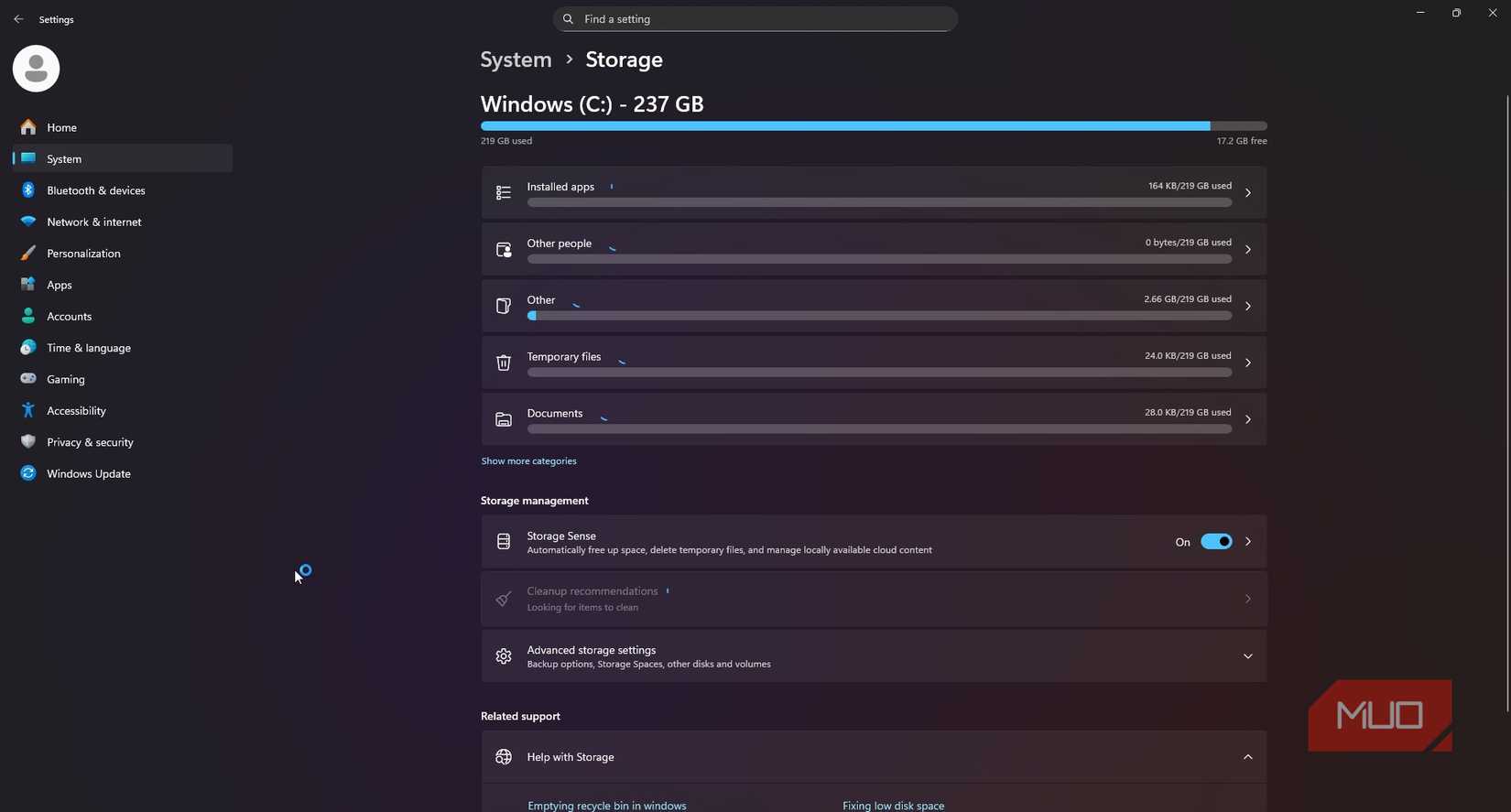Click the Advanced storage settings gear icon
The width and height of the screenshot is (1511, 812).
coord(504,656)
